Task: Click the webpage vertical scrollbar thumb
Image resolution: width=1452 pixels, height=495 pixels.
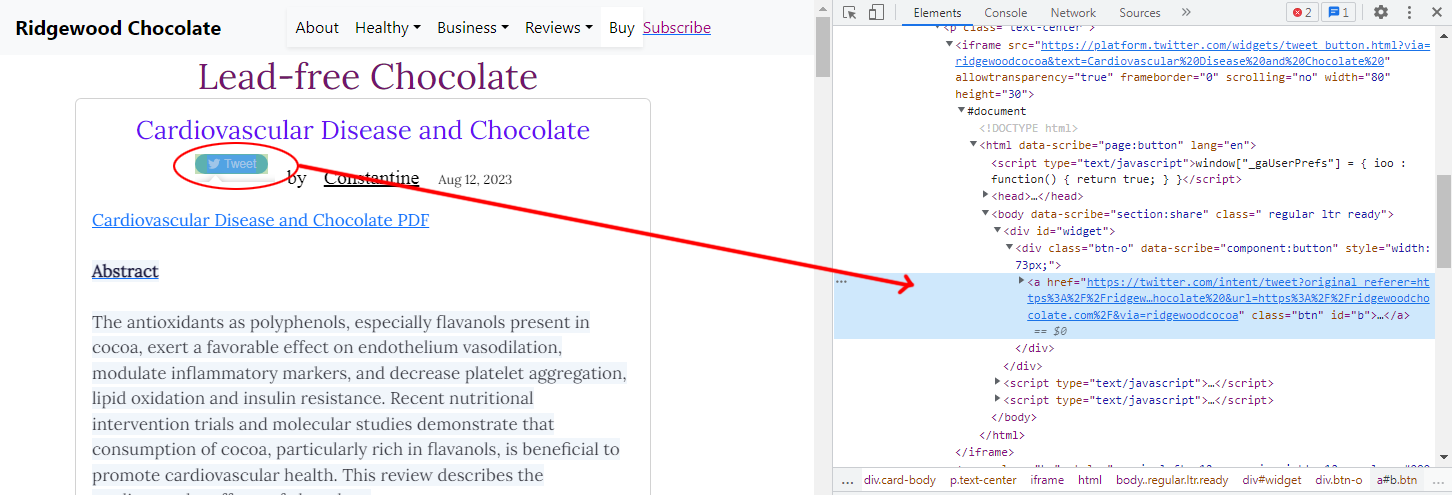Action: tap(823, 47)
